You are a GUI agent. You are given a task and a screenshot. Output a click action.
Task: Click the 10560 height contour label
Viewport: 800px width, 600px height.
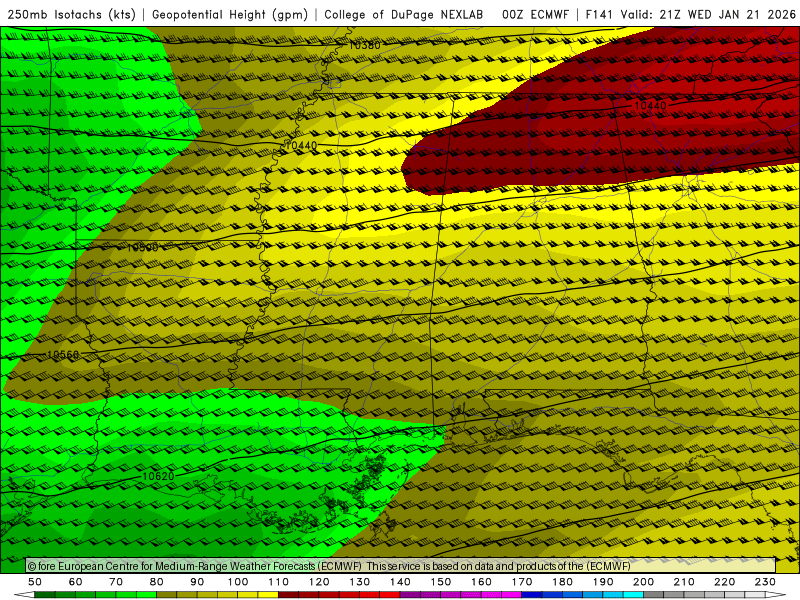63,355
